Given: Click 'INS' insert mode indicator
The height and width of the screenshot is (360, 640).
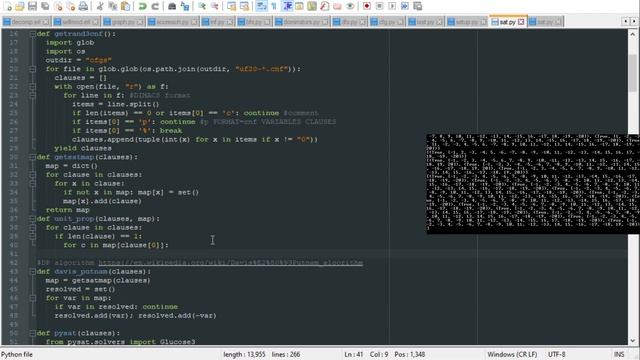Looking at the screenshot, I should pos(619,354).
